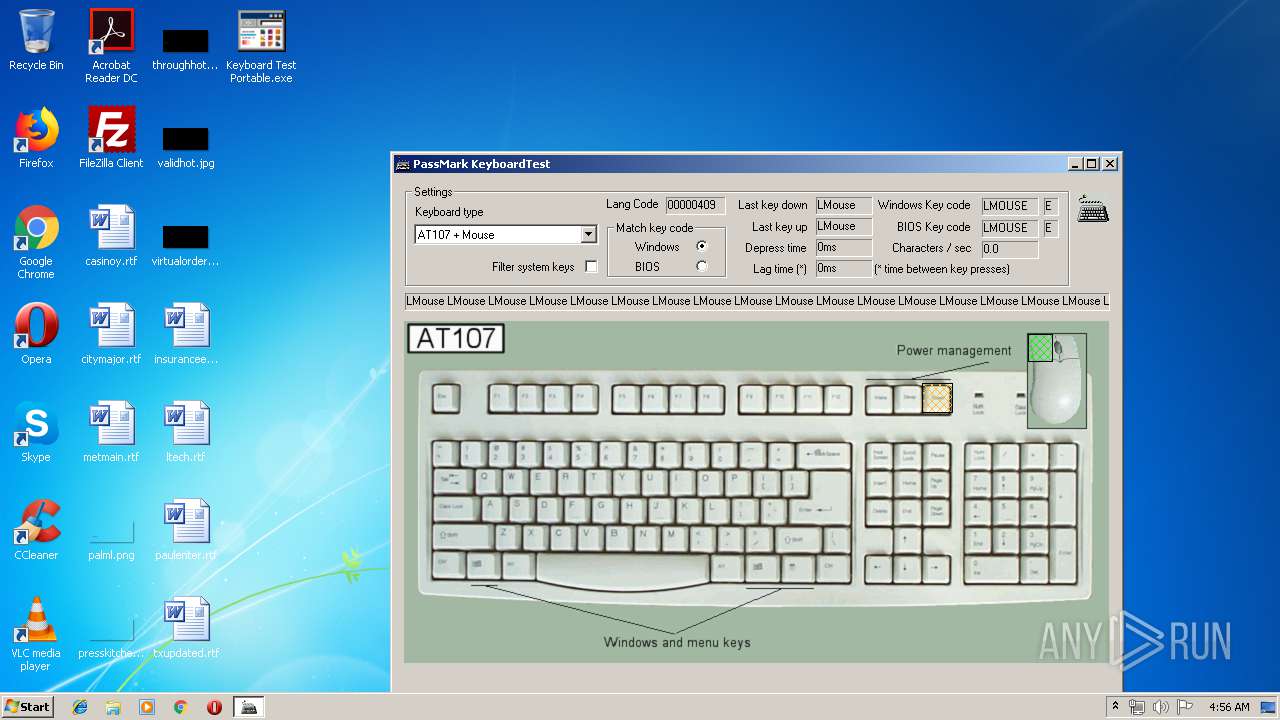Click the Backspace key on keyboard image
The height and width of the screenshot is (720, 1280).
825,455
